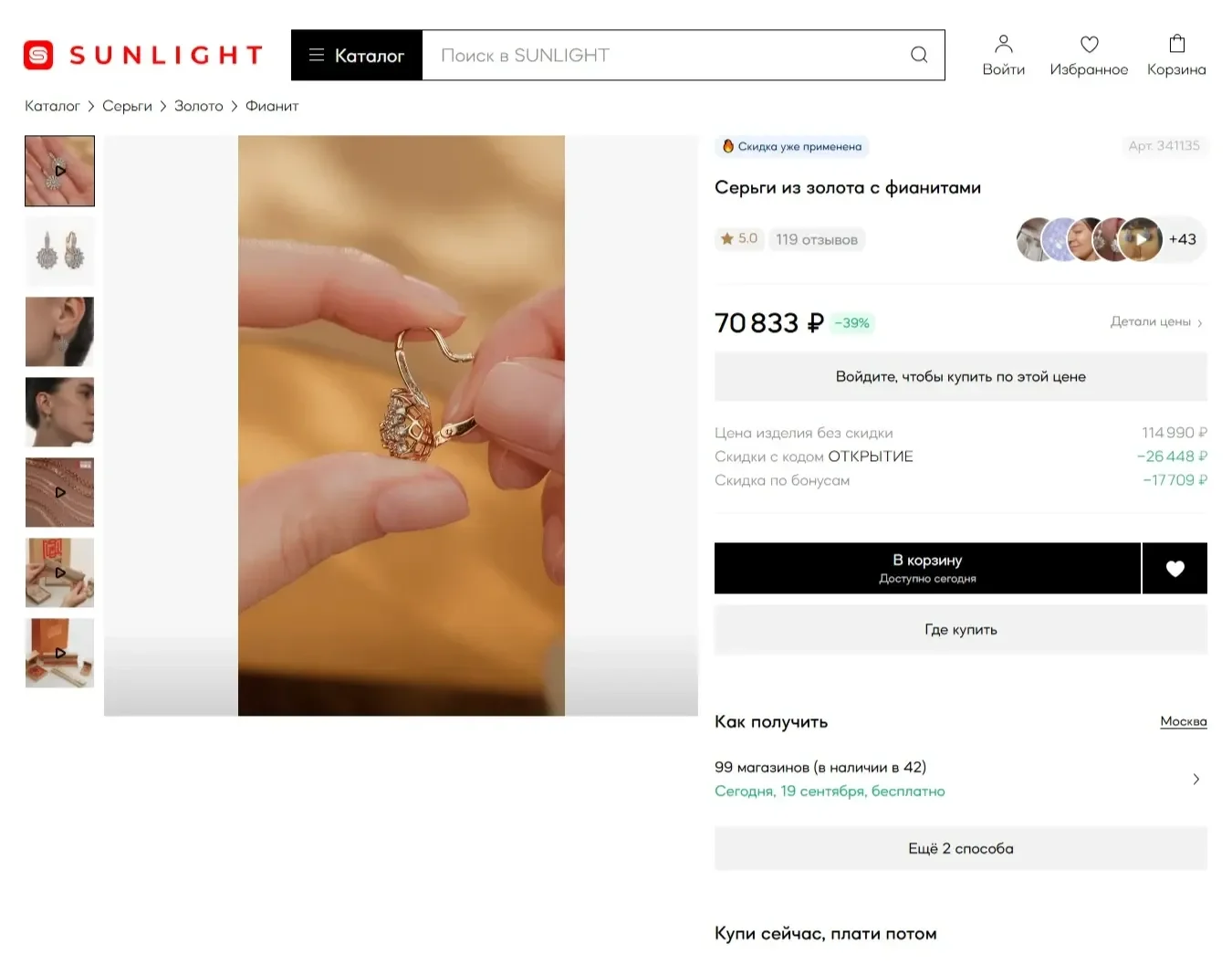Click the search magnifier icon
The width and height of the screenshot is (1232, 965).
coord(919,55)
